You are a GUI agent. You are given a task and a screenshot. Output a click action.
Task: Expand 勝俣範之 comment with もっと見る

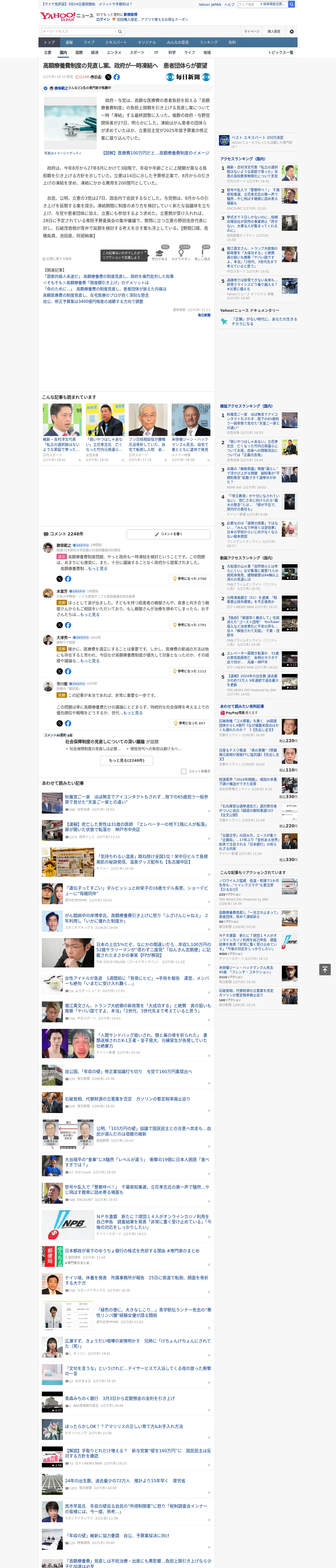[x=98, y=568]
